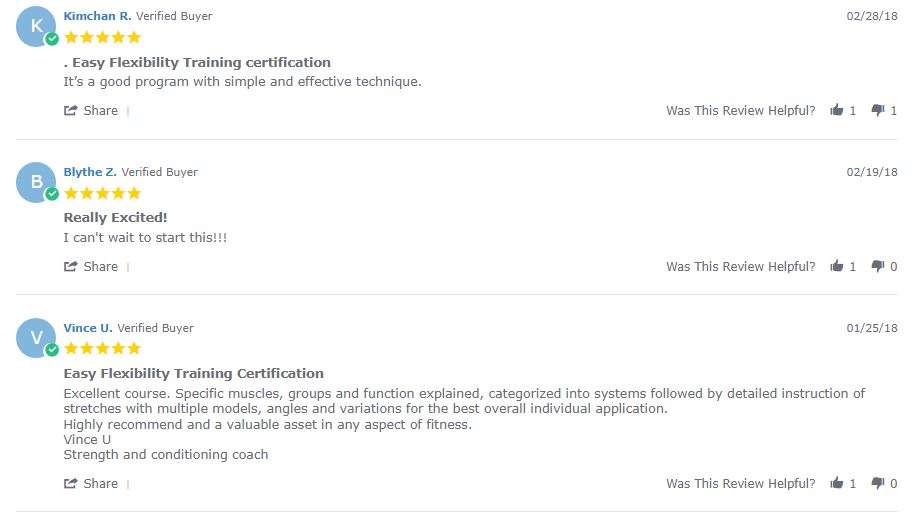This screenshot has width=924, height=513.
Task: Thumbs down Kimchan R.'s review
Action: point(878,110)
